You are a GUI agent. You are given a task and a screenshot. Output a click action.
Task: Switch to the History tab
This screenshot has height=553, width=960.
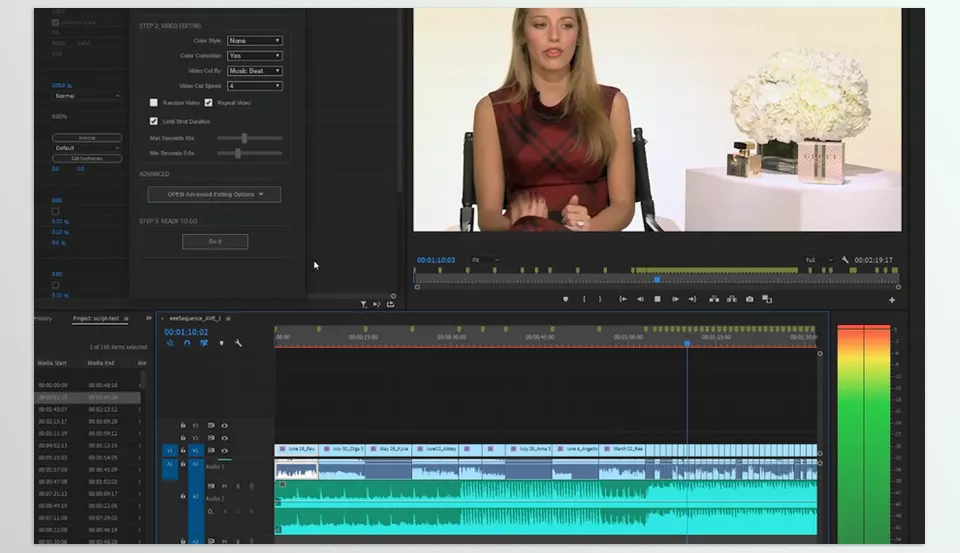43,318
